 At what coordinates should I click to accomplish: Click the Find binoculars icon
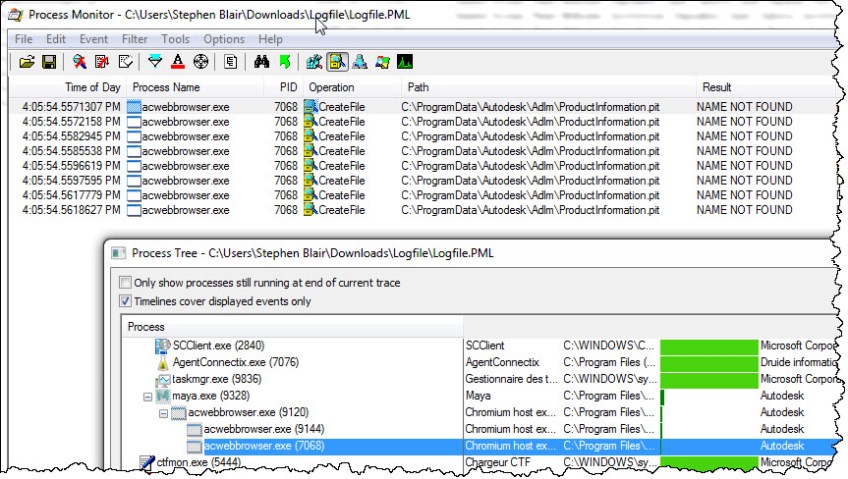261,62
